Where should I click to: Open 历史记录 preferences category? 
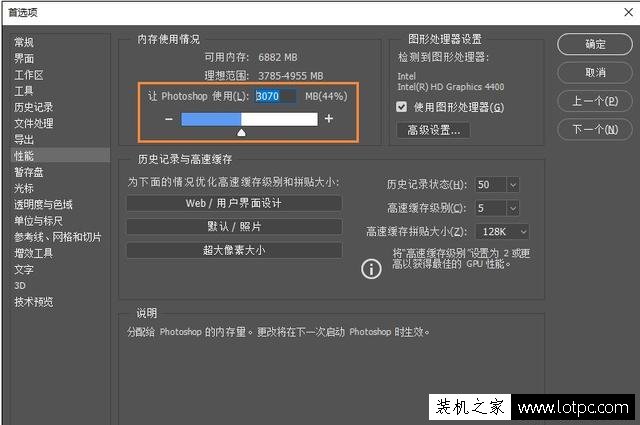[33, 107]
